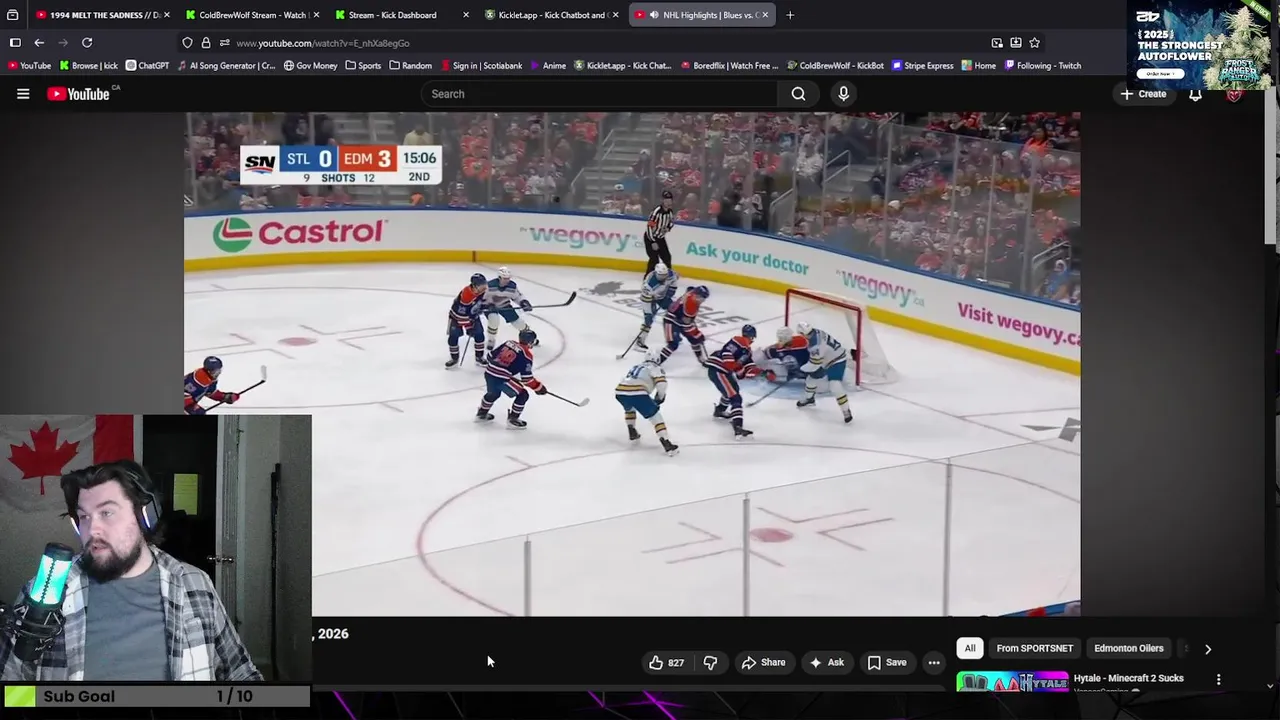
Task: Open the YouTube bookmark in bookmarks bar
Action: click(x=29, y=66)
